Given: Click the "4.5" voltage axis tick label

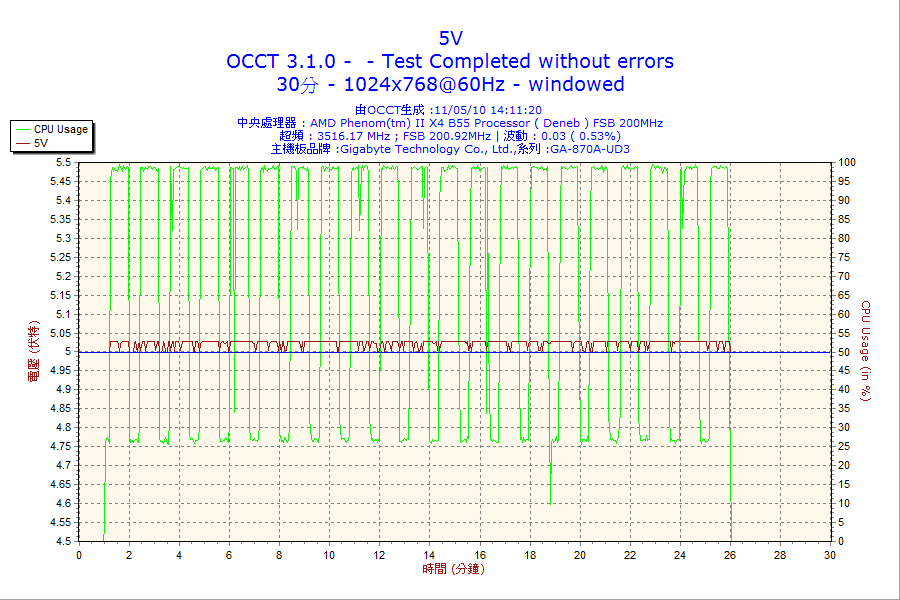Looking at the screenshot, I should pyautogui.click(x=64, y=541).
